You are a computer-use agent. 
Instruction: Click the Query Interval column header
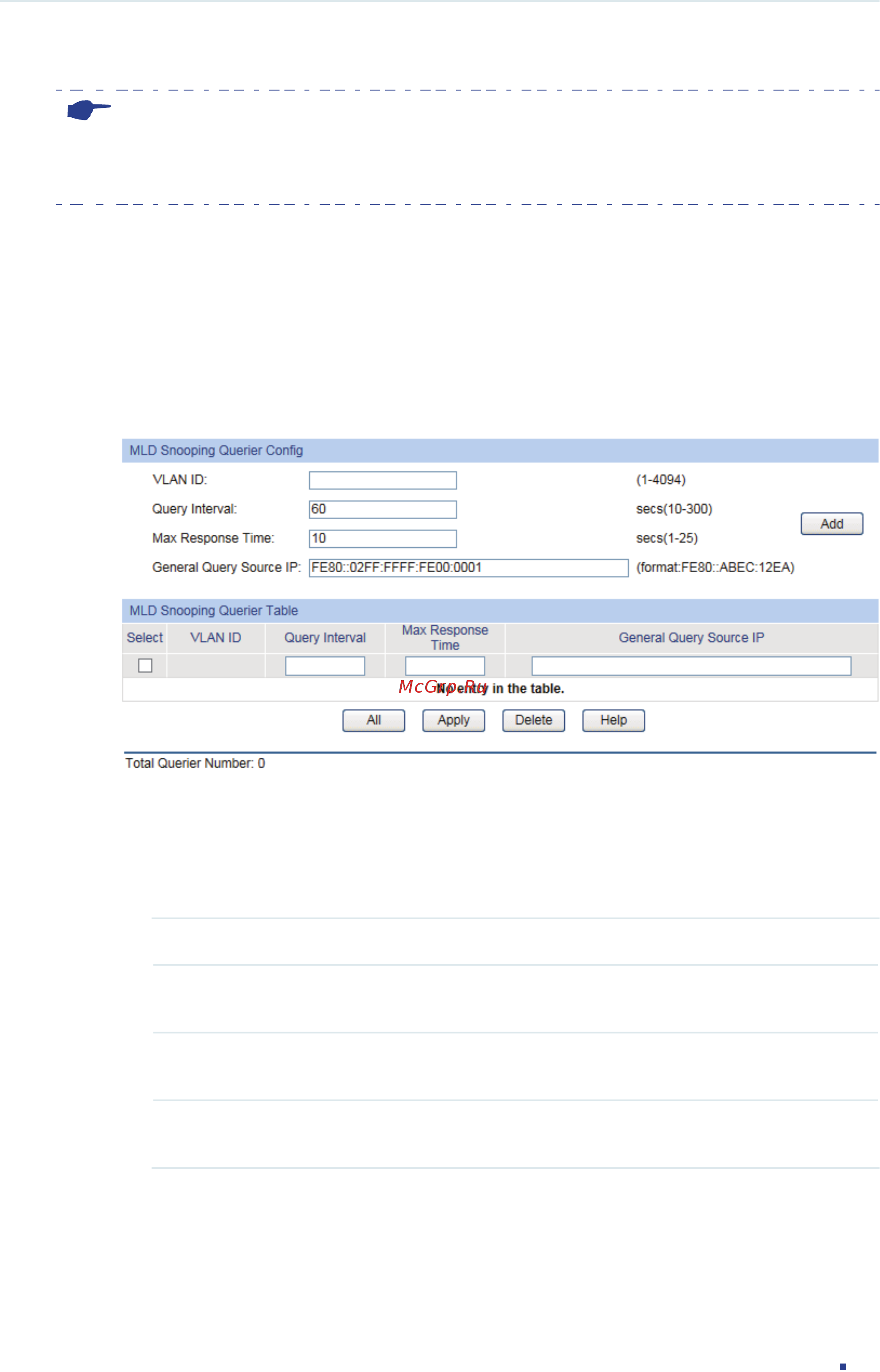tap(325, 637)
